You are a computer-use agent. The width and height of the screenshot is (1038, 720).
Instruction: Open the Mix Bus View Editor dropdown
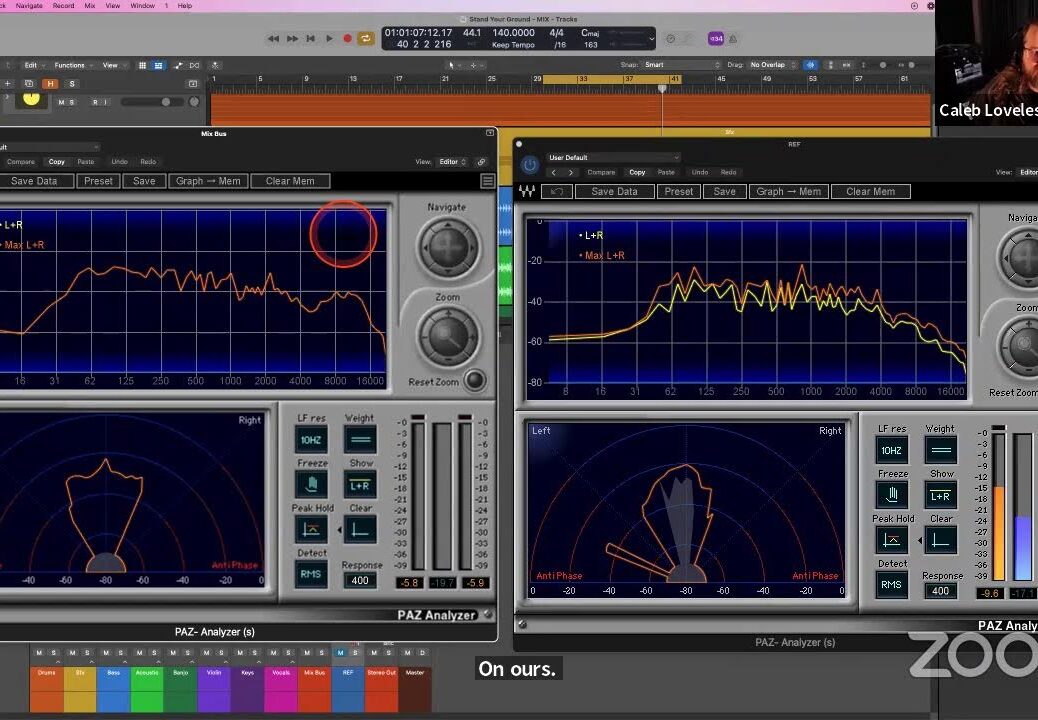(453, 161)
